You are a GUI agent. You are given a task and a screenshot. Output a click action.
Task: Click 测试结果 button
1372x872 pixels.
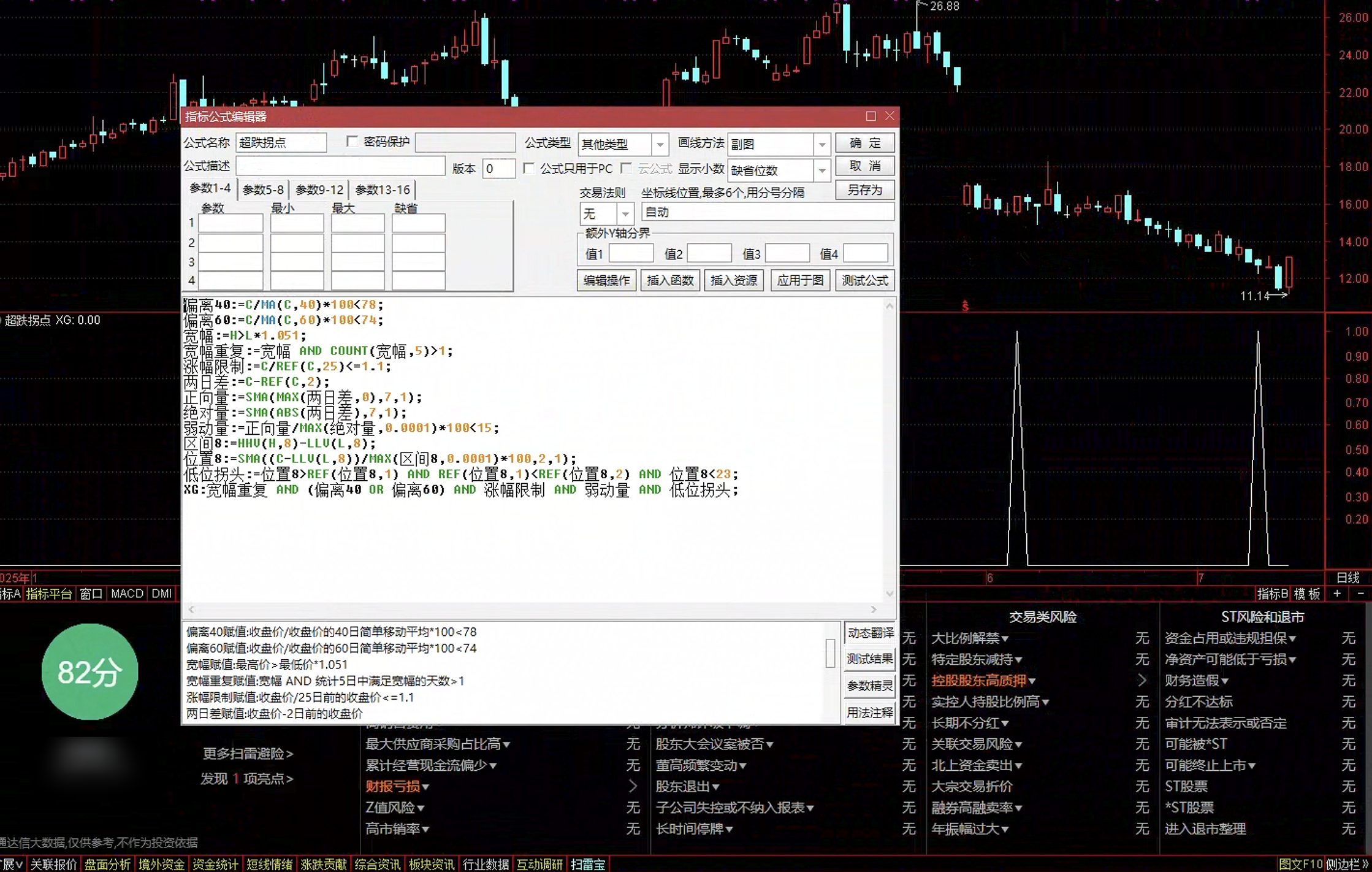click(870, 659)
